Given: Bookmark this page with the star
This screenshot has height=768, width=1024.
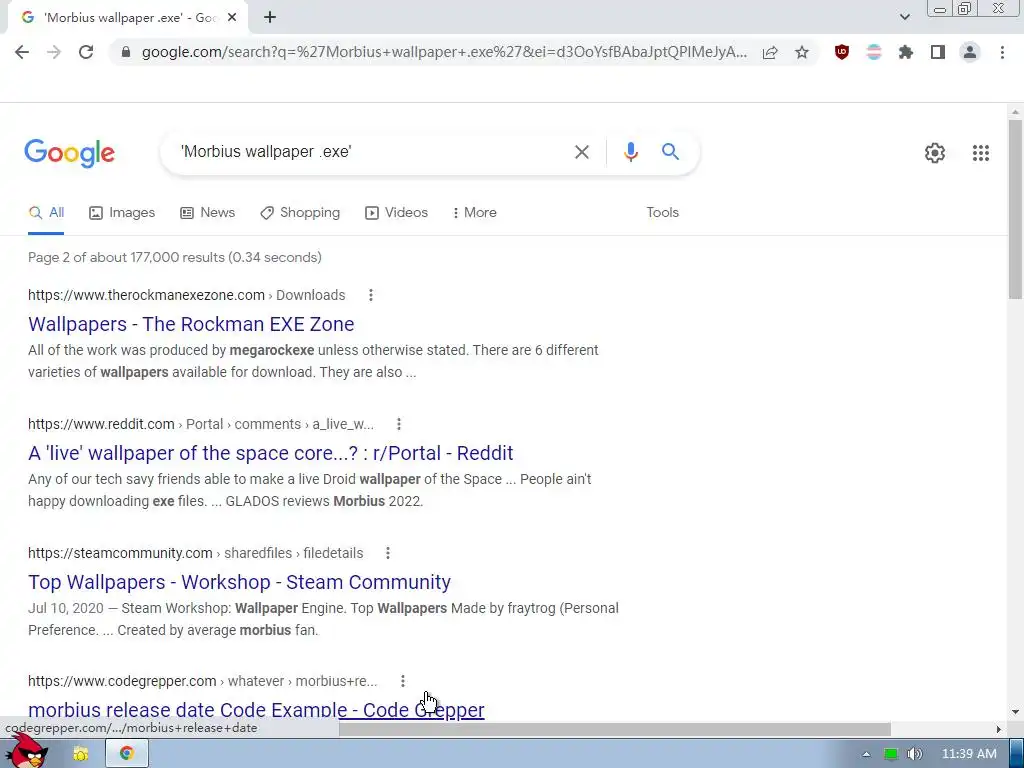Looking at the screenshot, I should pos(802,52).
